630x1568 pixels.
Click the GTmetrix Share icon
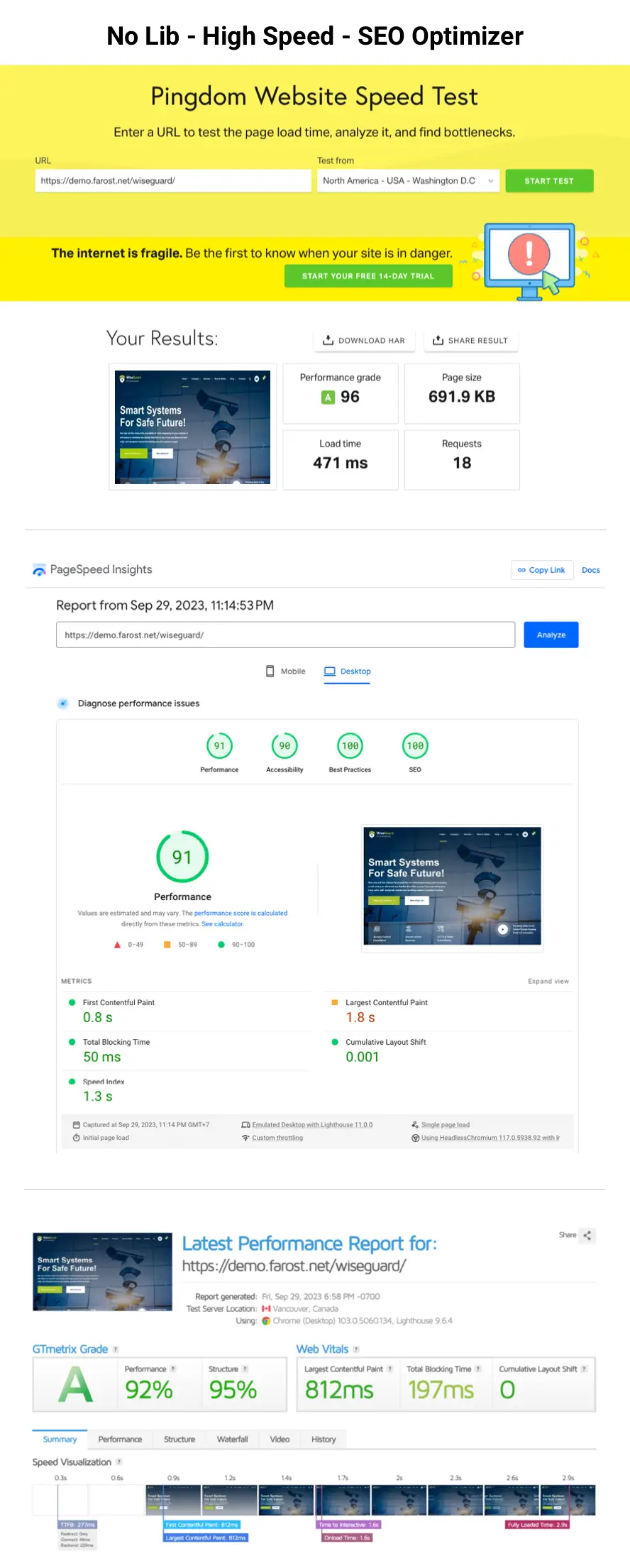pos(587,1235)
